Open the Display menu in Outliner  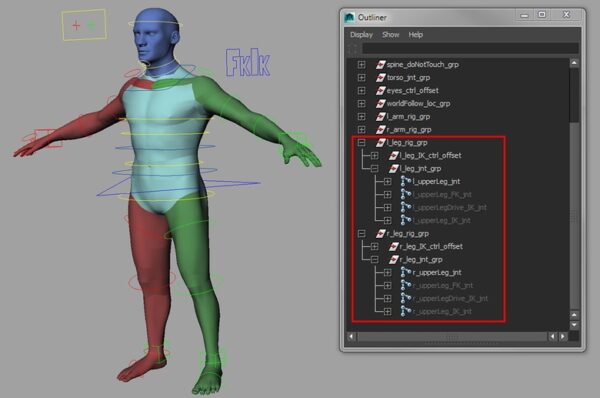pyautogui.click(x=361, y=35)
